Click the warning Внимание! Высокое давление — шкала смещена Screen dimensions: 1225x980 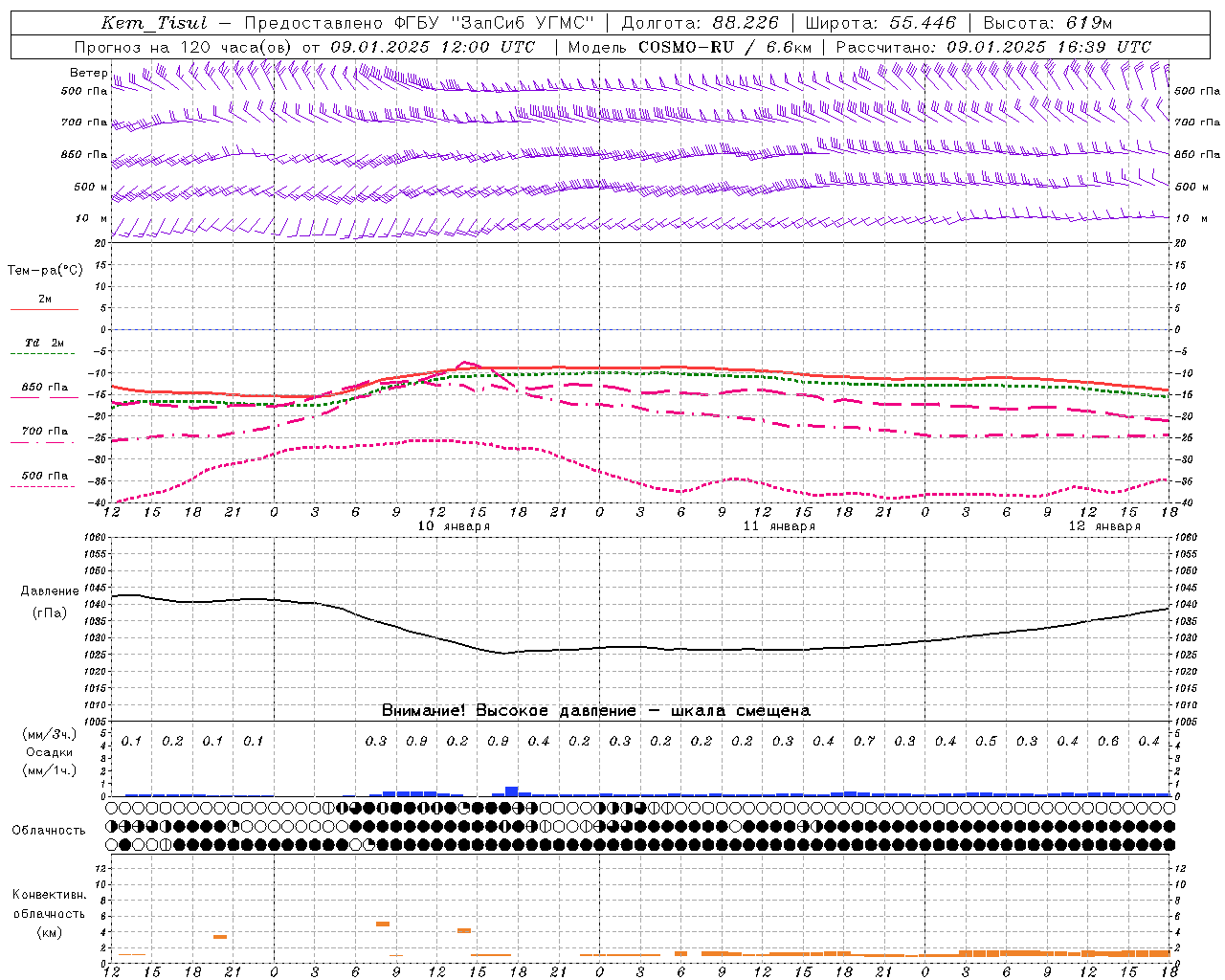[596, 711]
